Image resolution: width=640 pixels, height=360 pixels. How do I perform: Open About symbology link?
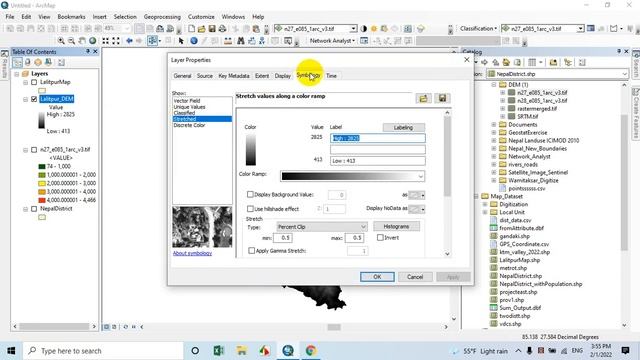pos(192,253)
